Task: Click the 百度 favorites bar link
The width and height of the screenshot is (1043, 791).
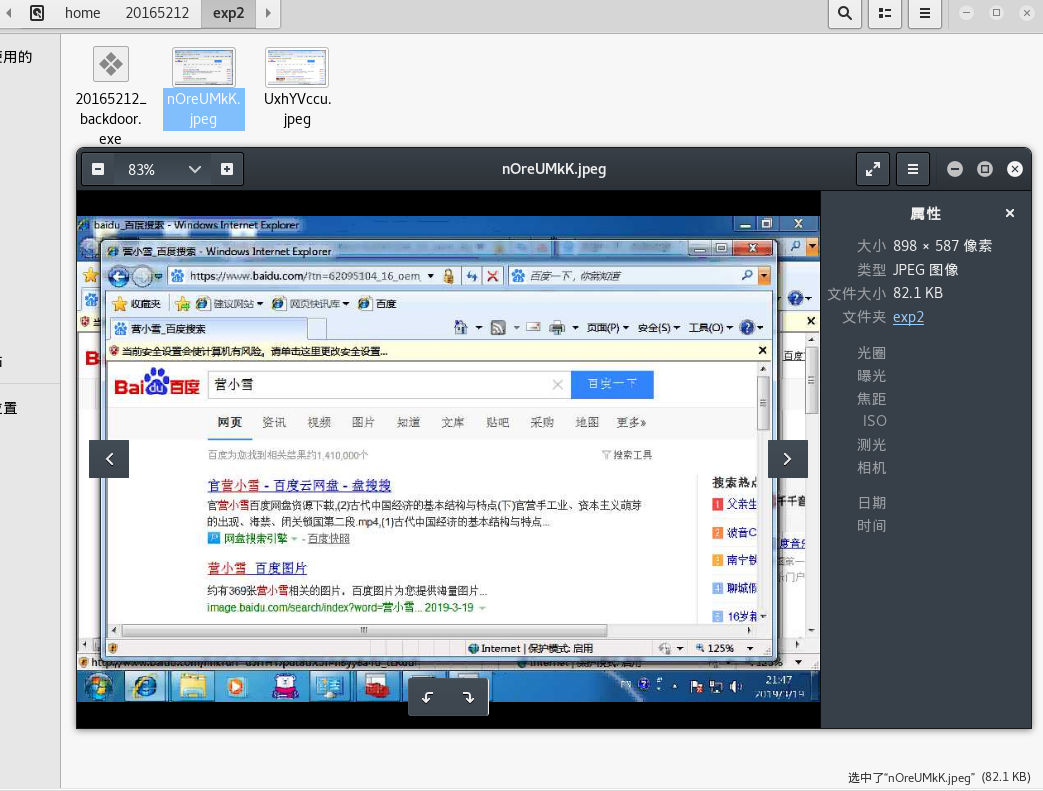Action: pyautogui.click(x=377, y=304)
